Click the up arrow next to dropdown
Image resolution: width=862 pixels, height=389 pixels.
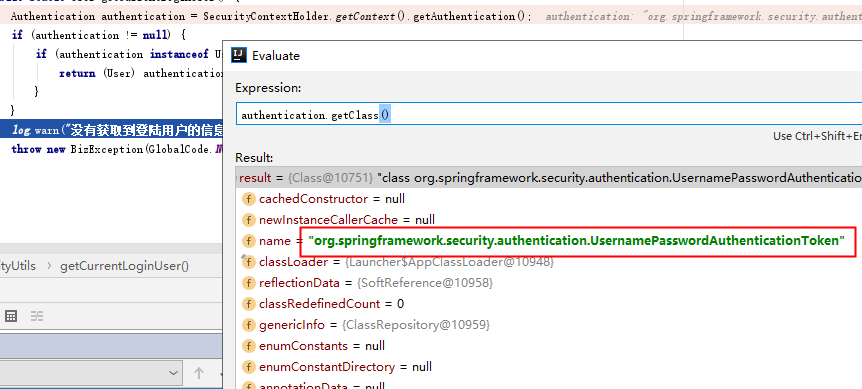pos(198,373)
